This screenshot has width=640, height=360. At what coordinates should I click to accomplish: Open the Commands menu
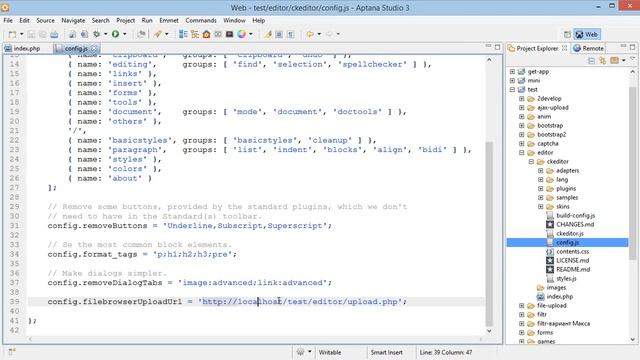201,20
